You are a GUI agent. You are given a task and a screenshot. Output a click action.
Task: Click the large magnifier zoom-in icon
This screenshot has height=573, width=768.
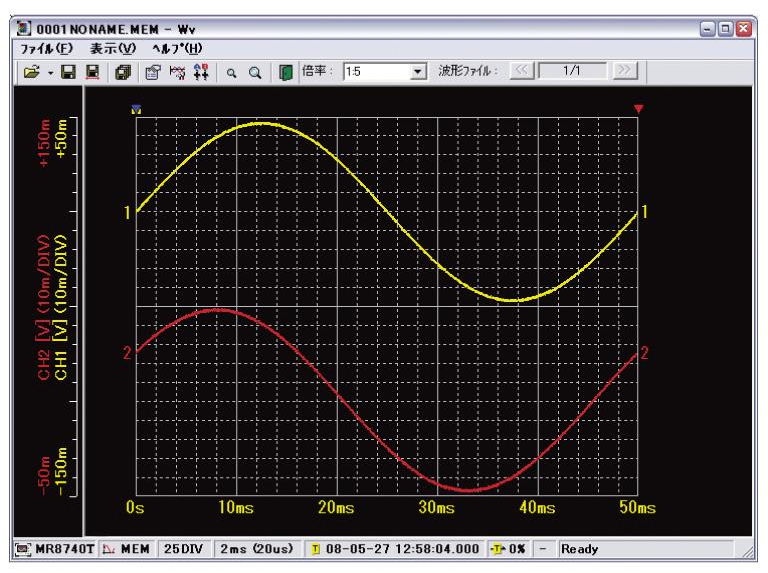255,73
